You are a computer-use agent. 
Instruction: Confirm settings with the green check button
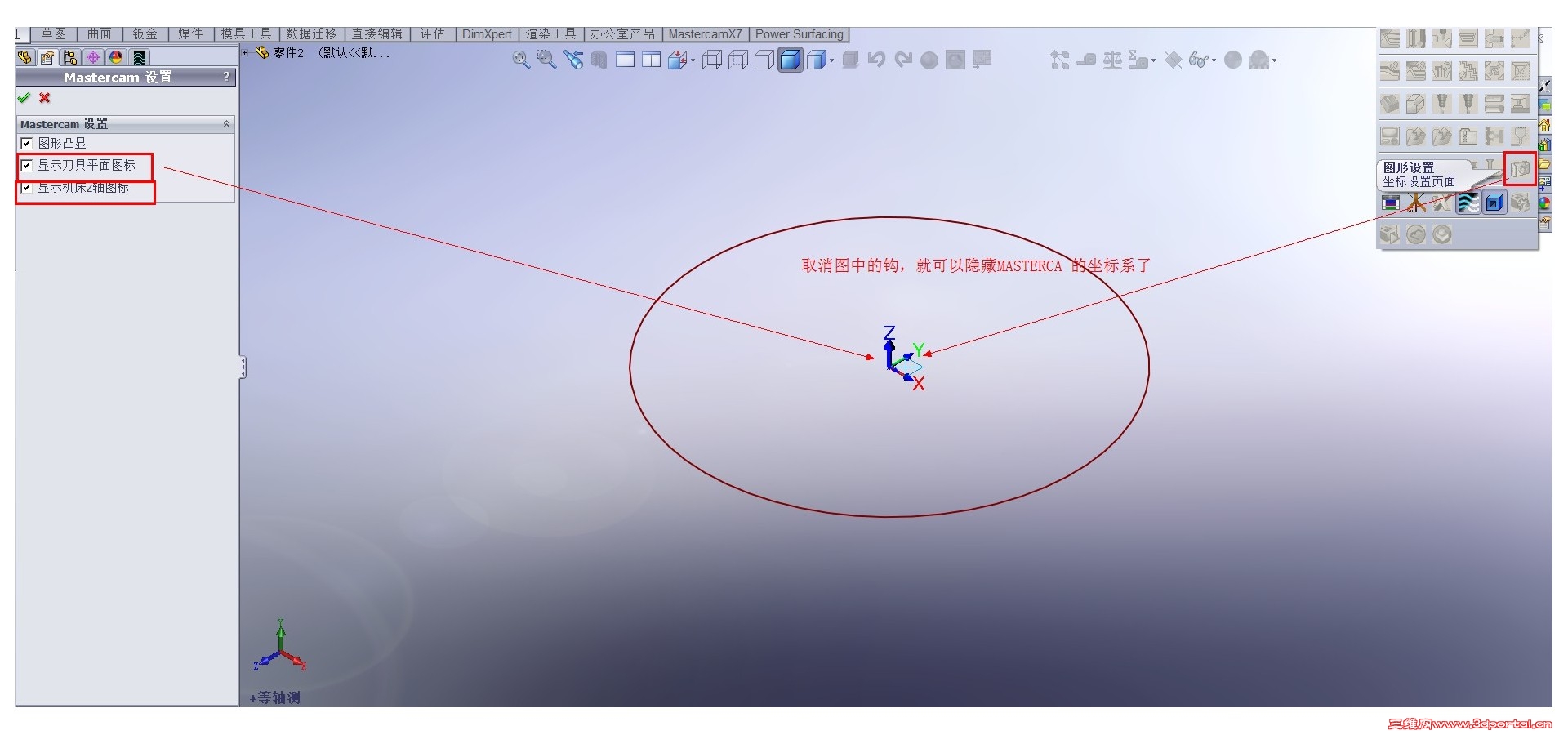click(24, 98)
